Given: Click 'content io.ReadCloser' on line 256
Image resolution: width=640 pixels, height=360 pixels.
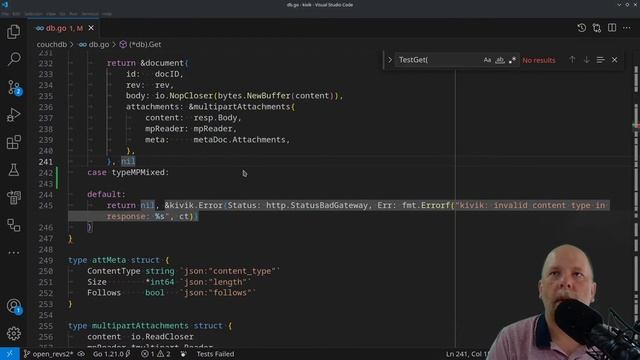Looking at the screenshot, I should point(140,337).
